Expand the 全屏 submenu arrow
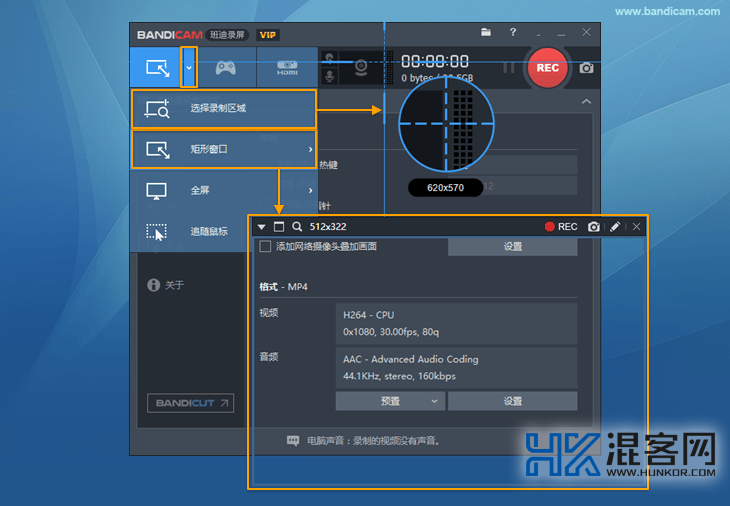Screen dimensions: 730x506 click(310, 190)
